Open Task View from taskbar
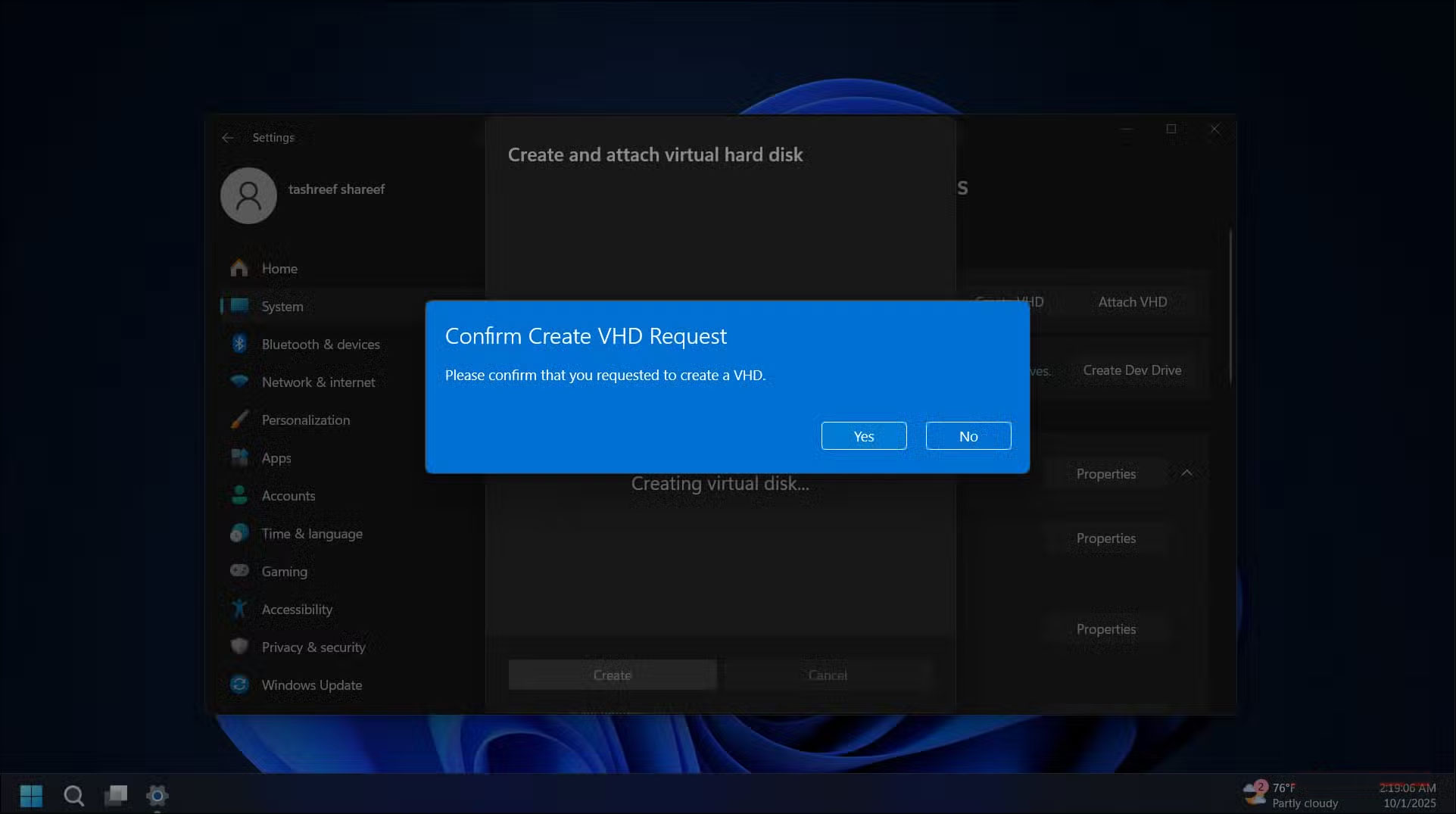The height and width of the screenshot is (814, 1456). point(116,795)
